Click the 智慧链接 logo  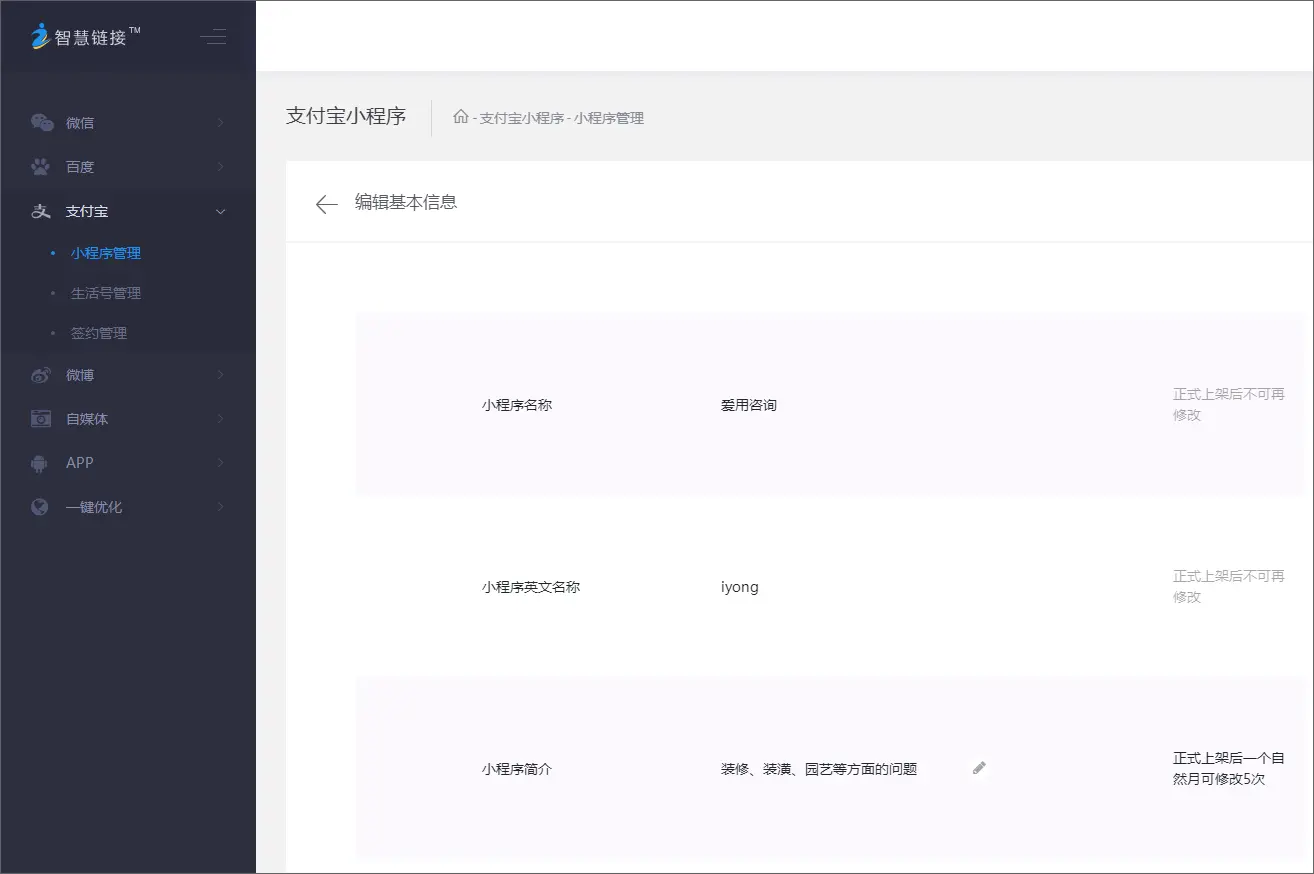tap(85, 37)
